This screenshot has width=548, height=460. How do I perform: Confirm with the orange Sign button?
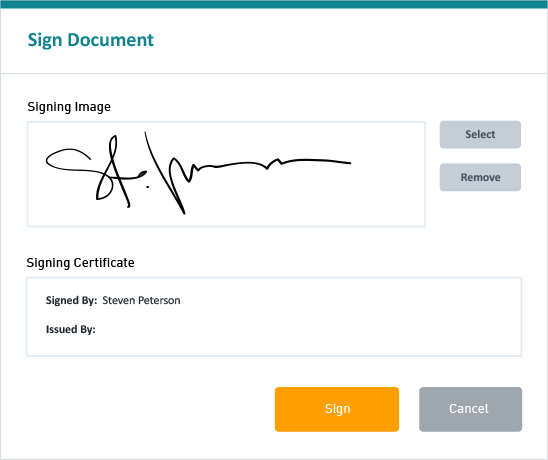pos(337,409)
